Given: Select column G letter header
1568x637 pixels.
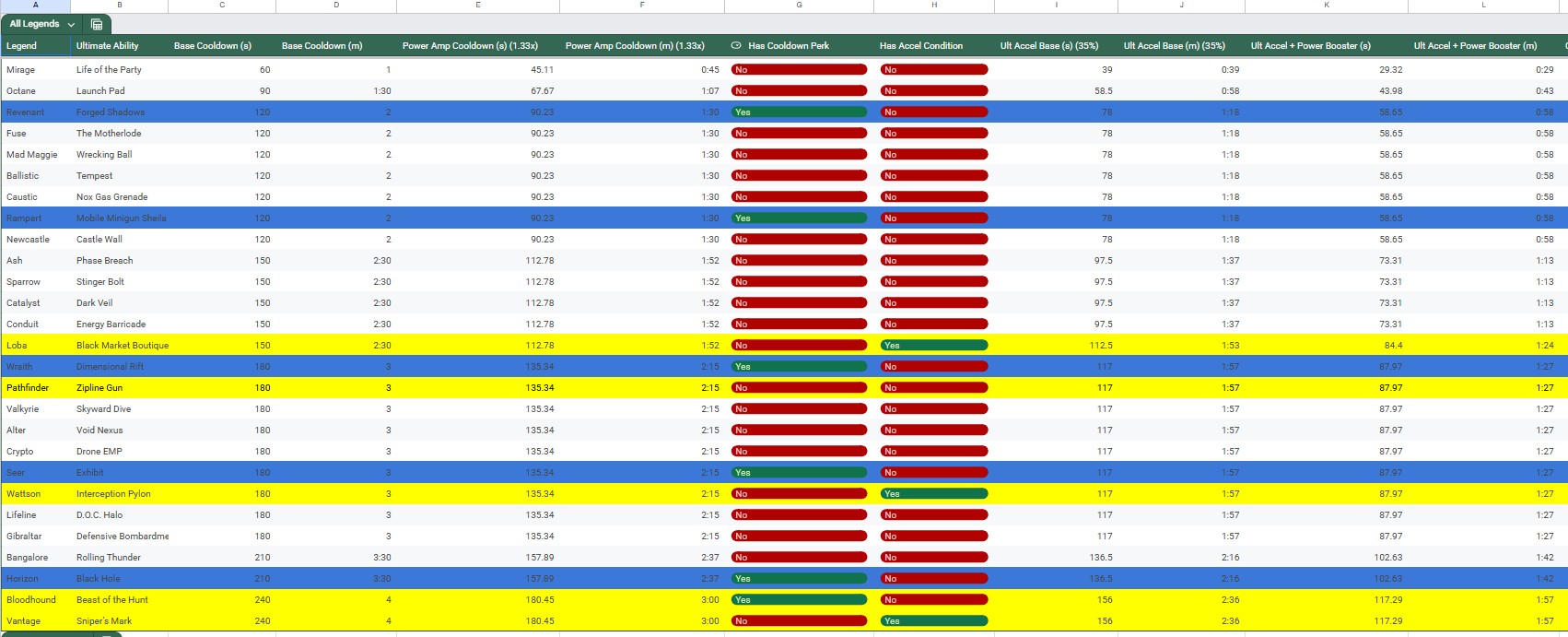Looking at the screenshot, I should tap(799, 6).
